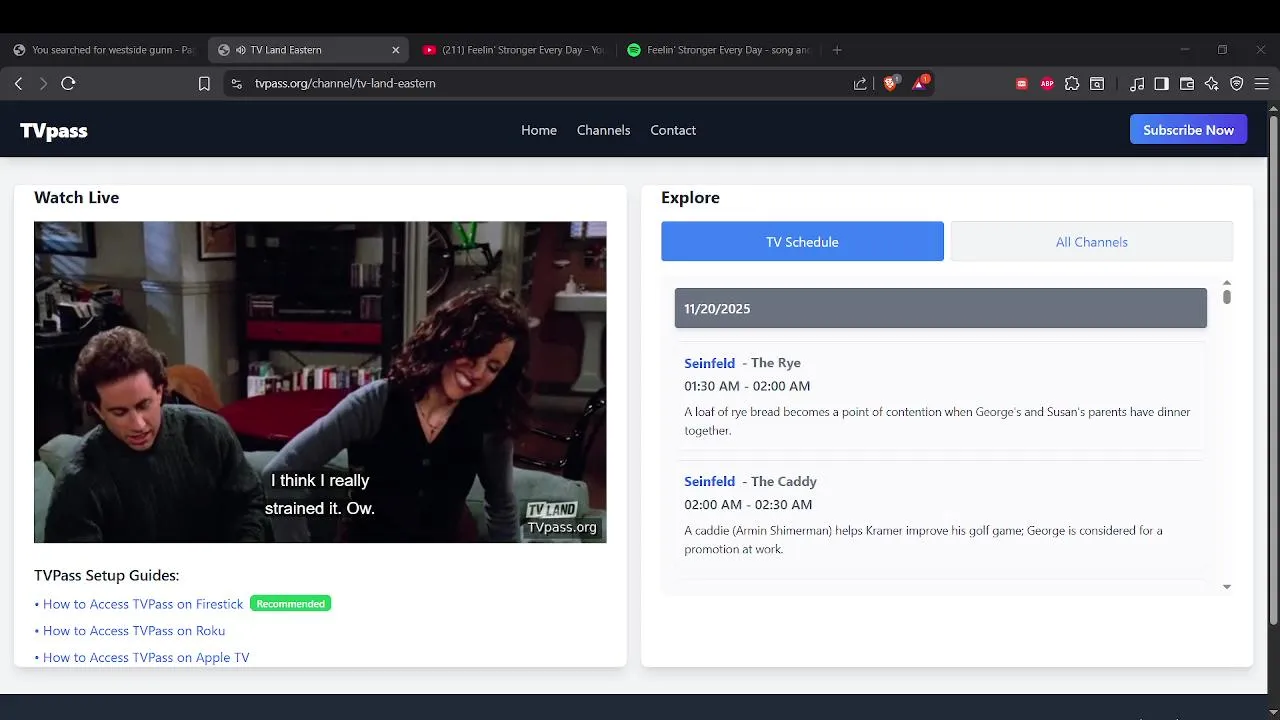This screenshot has width=1280, height=720.
Task: Open How to Access TVPass on Roku
Action: pyautogui.click(x=134, y=631)
